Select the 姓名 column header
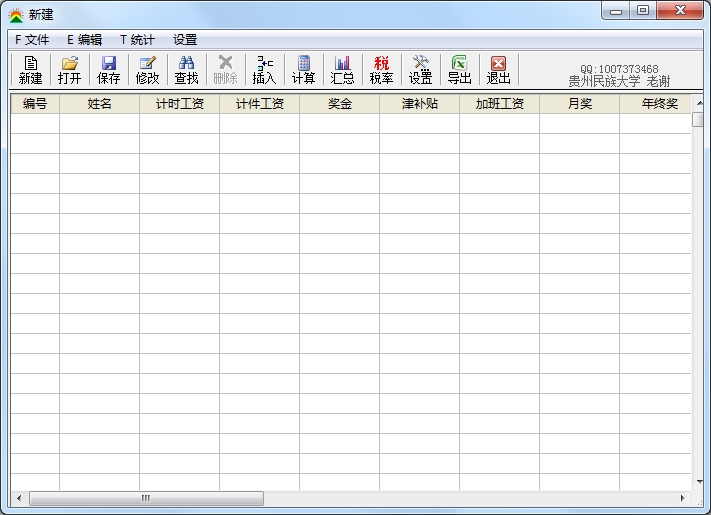Viewport: 711px width, 515px height. point(99,104)
